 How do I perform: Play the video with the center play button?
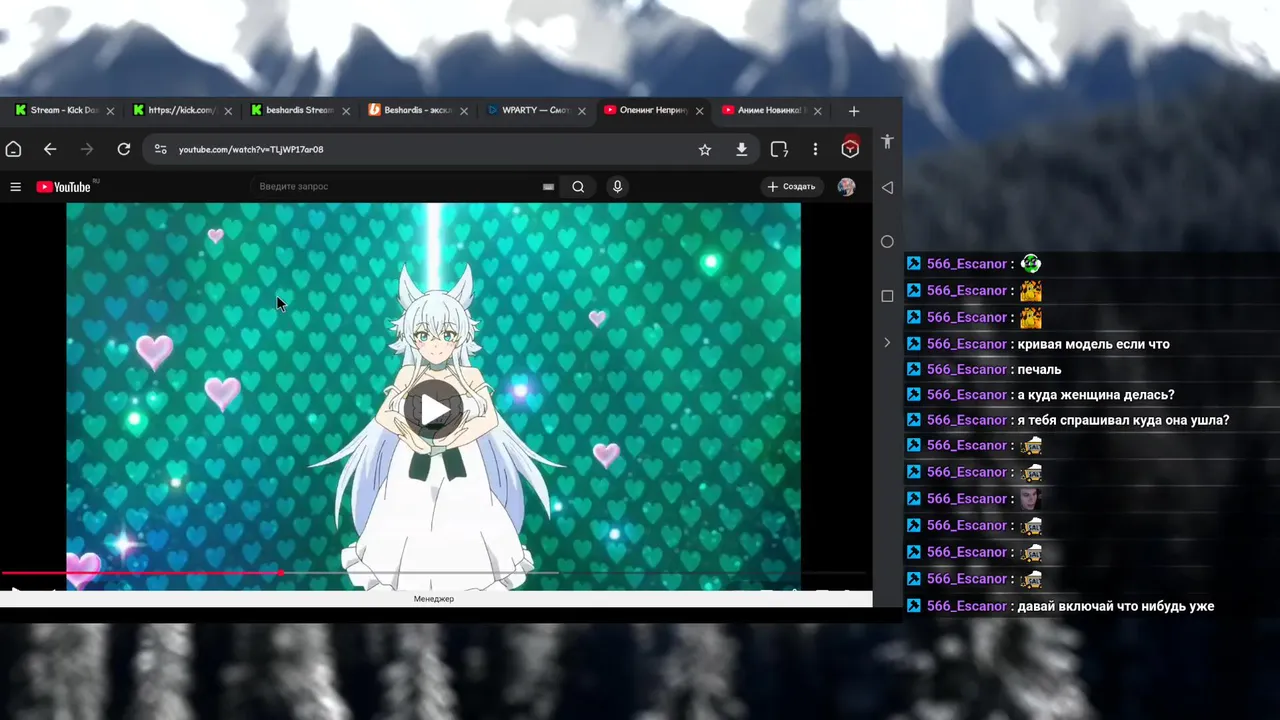tap(434, 410)
